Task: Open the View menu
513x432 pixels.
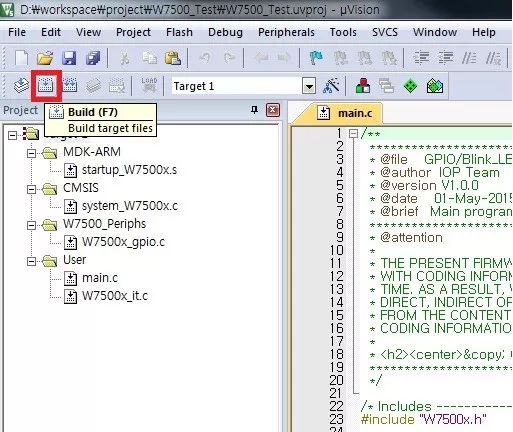Action: point(88,32)
